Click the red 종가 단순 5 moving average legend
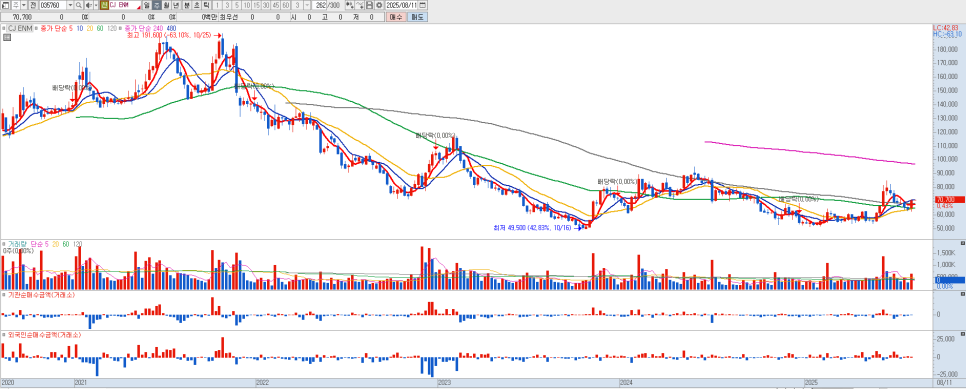Image resolution: width=966 pixels, height=389 pixels. point(57,28)
